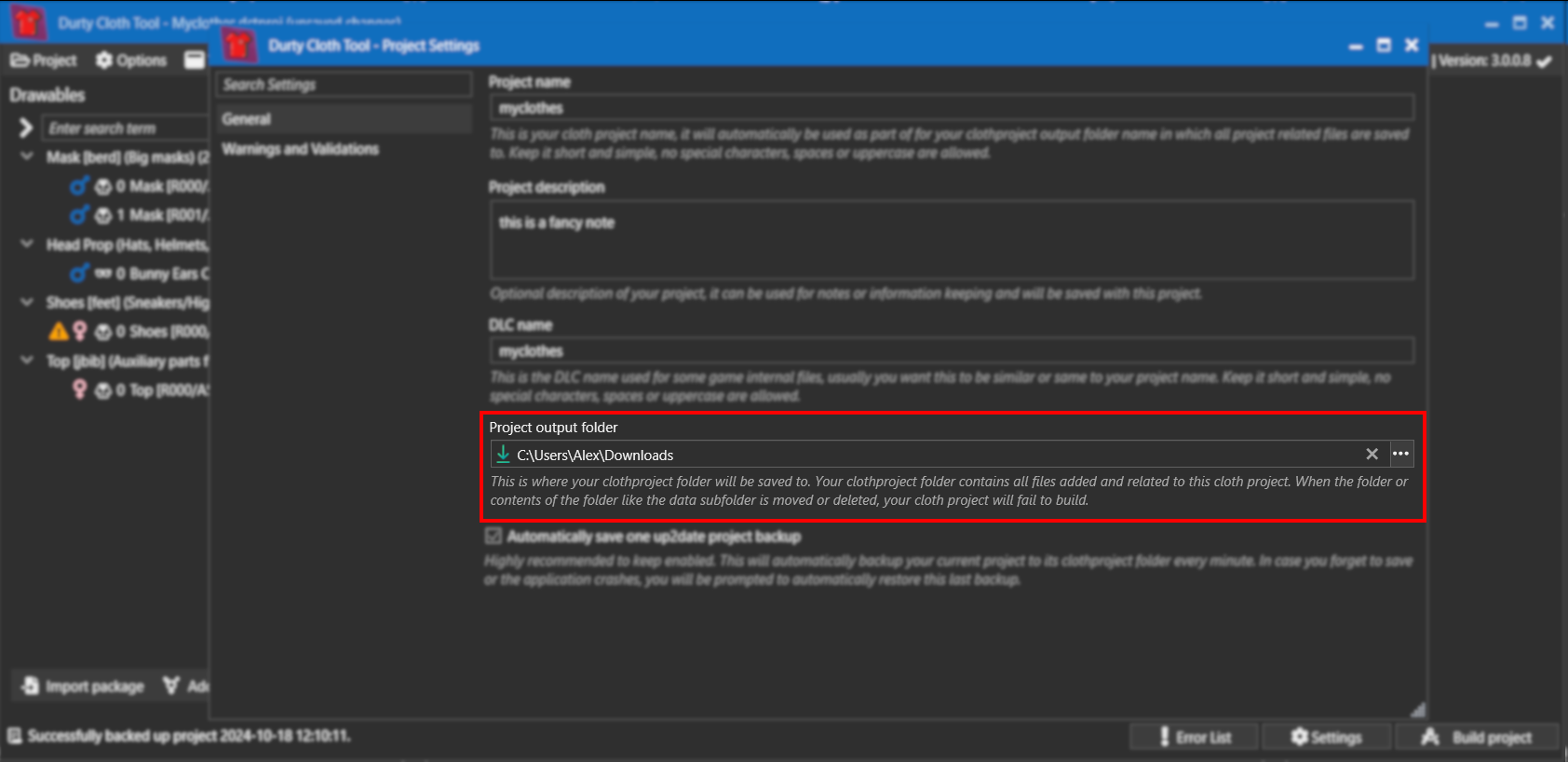This screenshot has height=762, width=1568.
Task: Click the Build project button
Action: [1478, 737]
